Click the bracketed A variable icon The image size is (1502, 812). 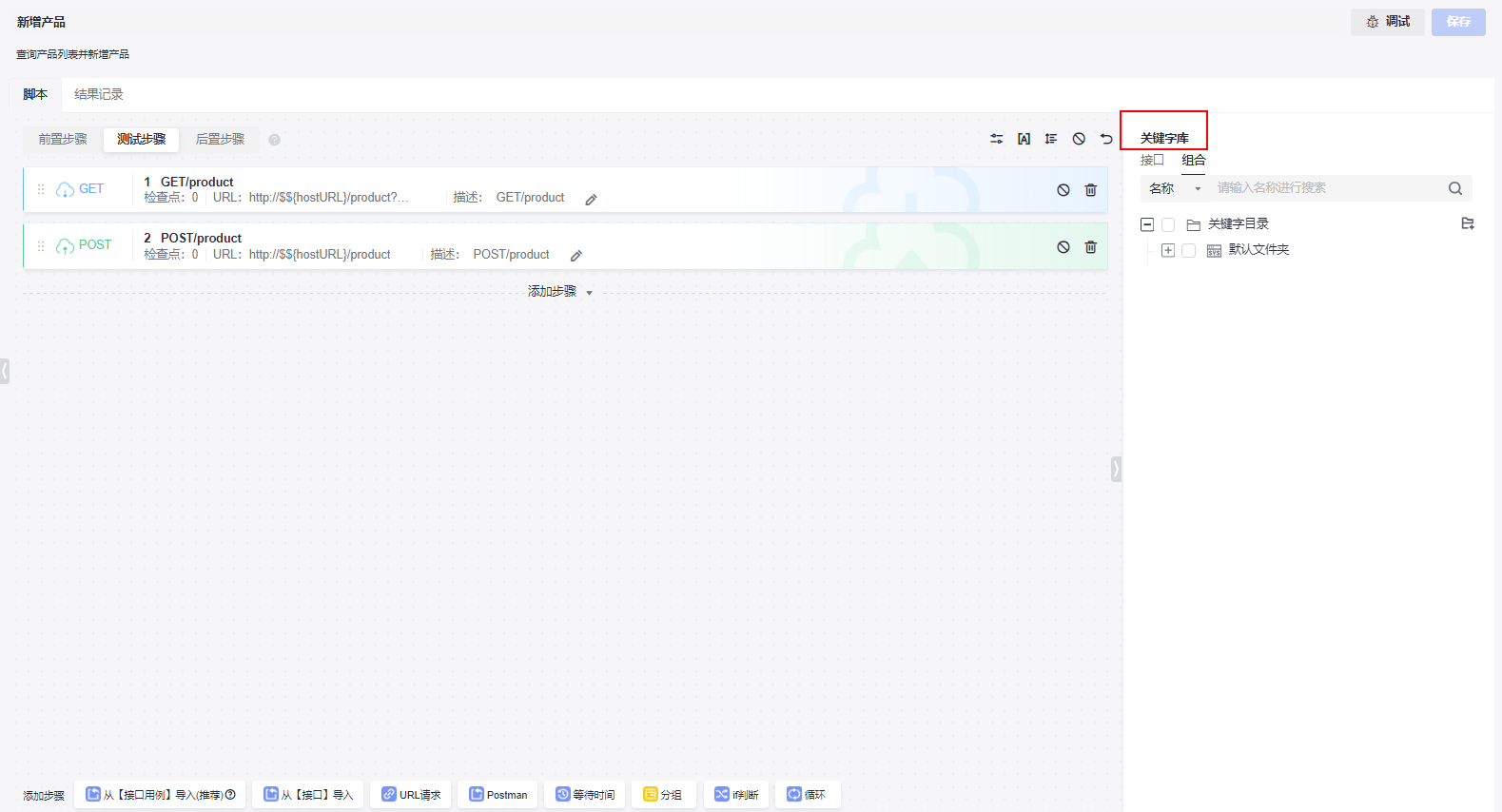point(1024,139)
